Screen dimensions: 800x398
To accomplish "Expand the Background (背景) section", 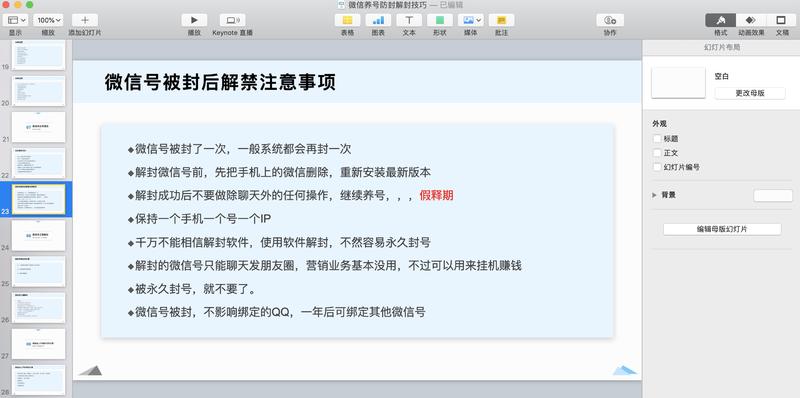I will point(655,195).
